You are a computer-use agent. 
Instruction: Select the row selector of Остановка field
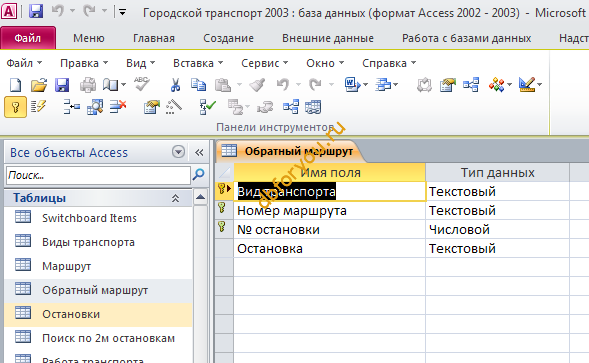224,248
